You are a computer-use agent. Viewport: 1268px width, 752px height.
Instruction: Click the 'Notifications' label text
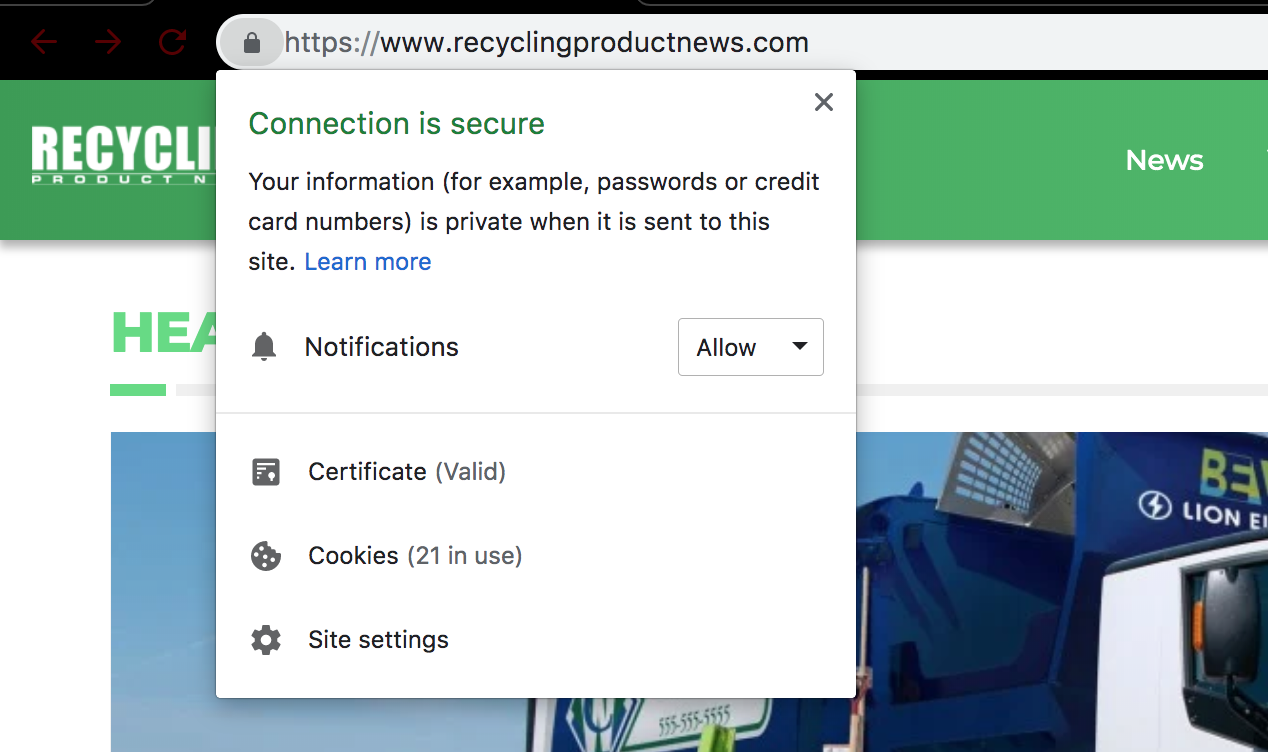click(381, 347)
